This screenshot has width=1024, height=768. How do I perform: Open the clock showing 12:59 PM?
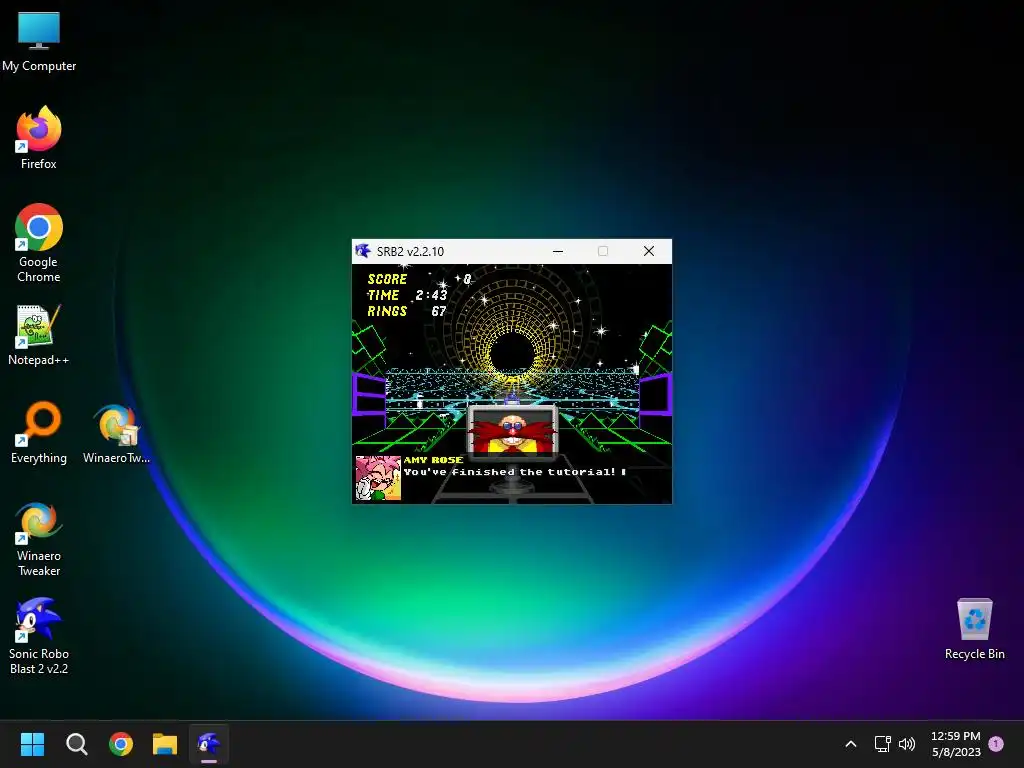point(955,744)
